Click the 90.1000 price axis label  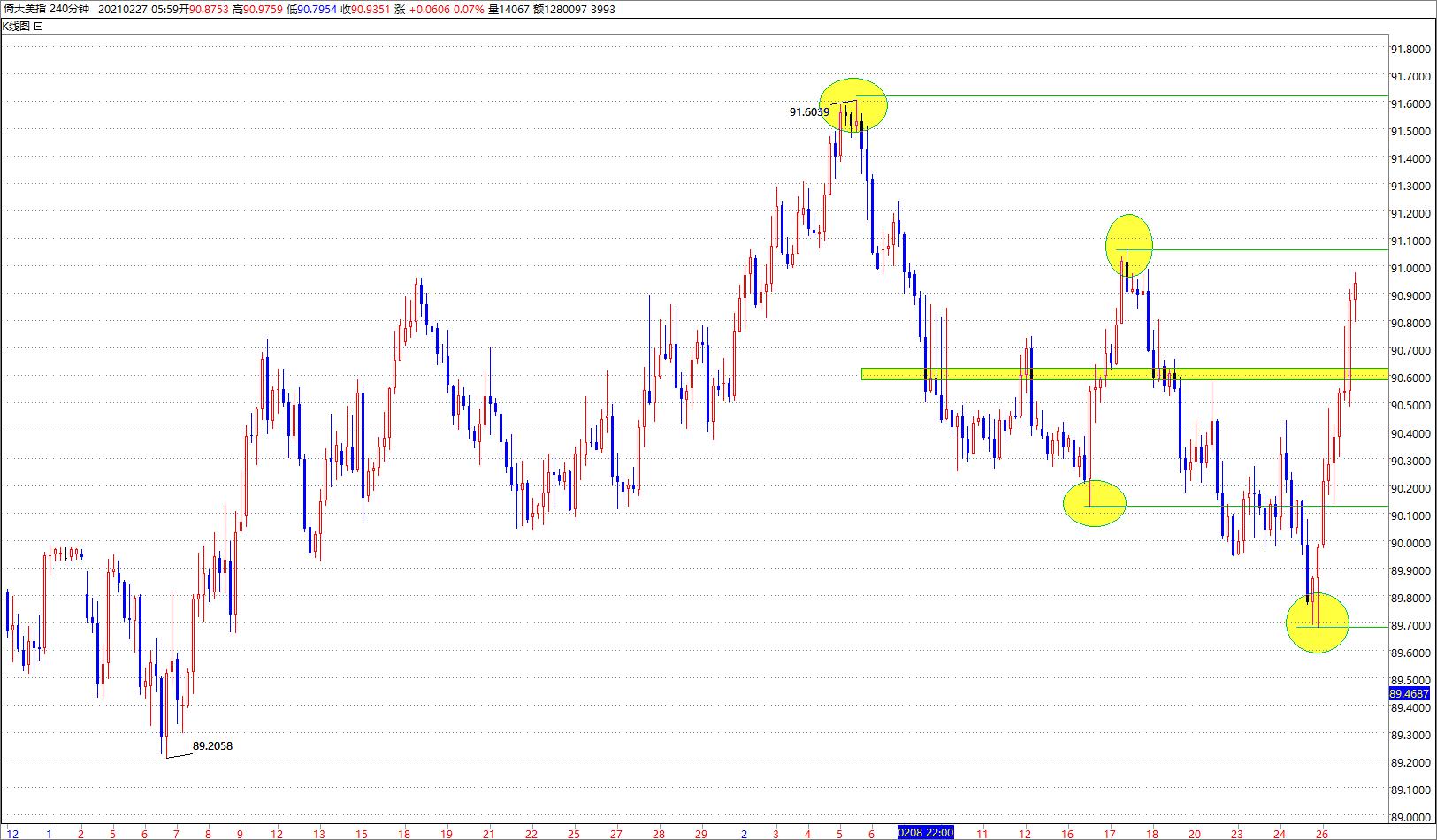click(1410, 515)
